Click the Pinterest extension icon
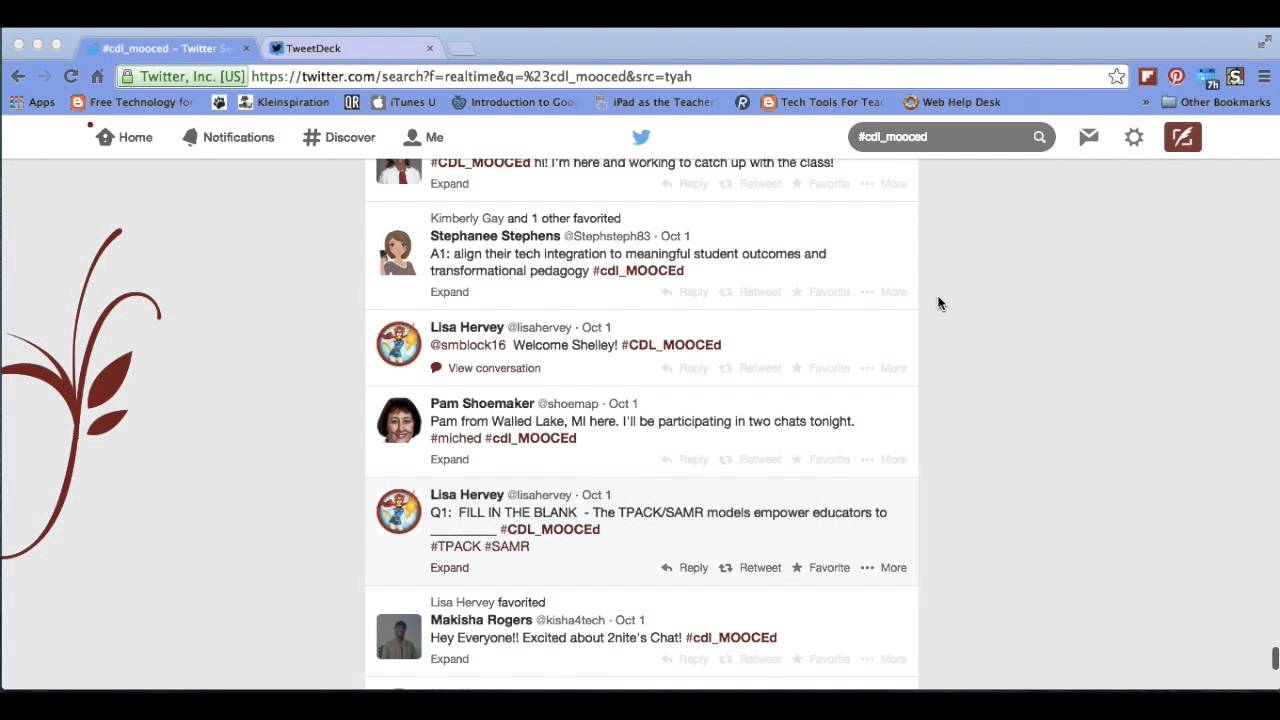Image resolution: width=1280 pixels, height=720 pixels. (x=1176, y=76)
